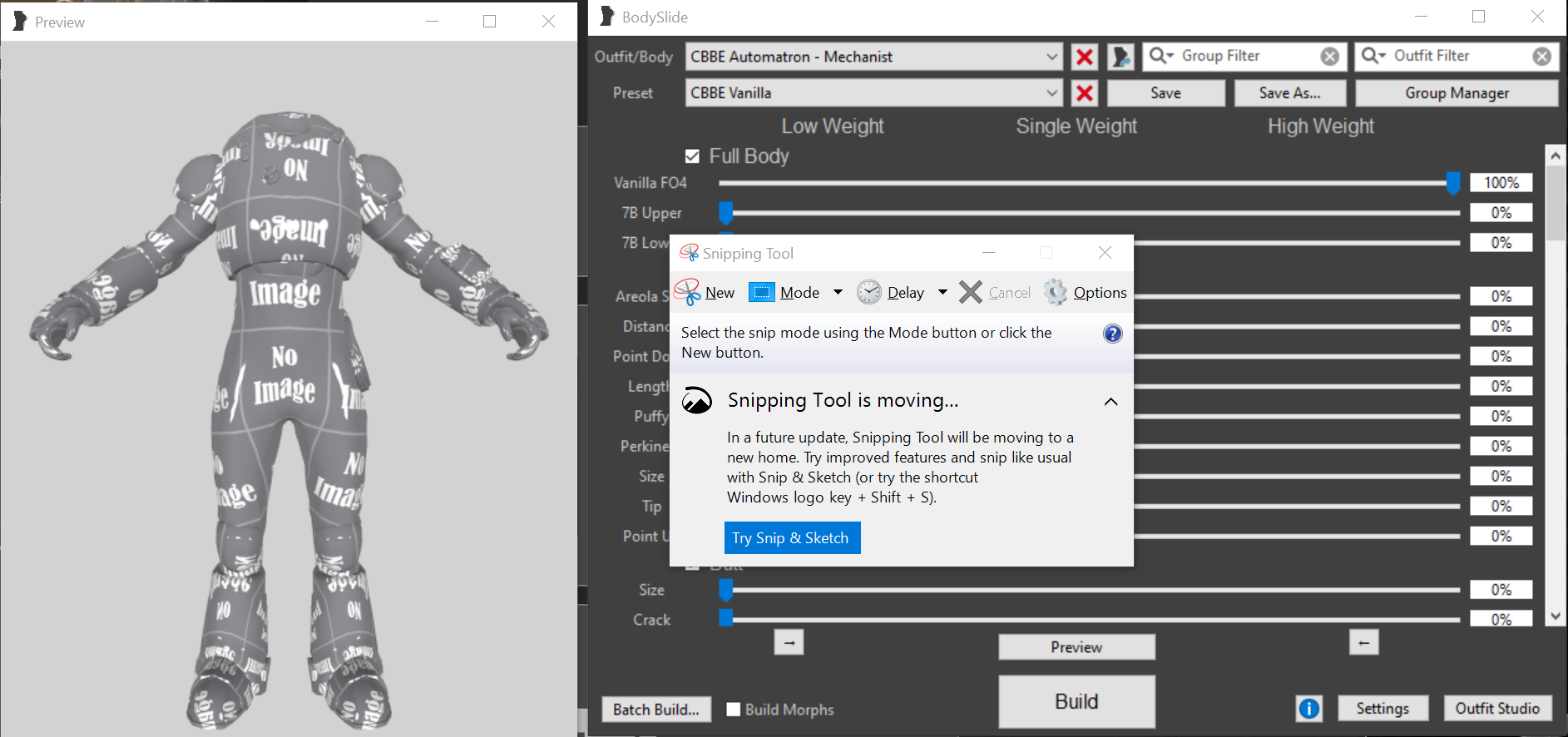This screenshot has width=1568, height=737.
Task: Click the Snip & Sketch logo icon
Action: [697, 401]
